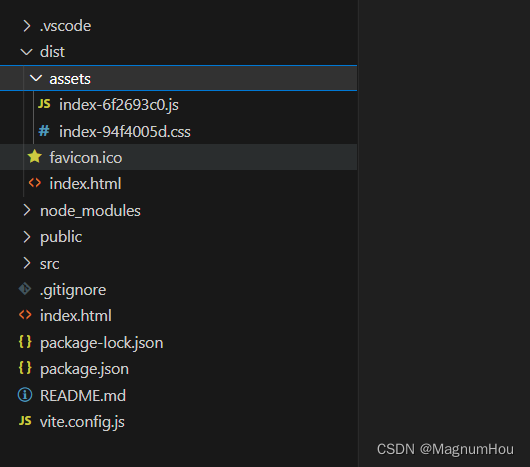Image resolution: width=530 pixels, height=467 pixels.
Task: Select the package.json file label
Action: [x=84, y=369]
